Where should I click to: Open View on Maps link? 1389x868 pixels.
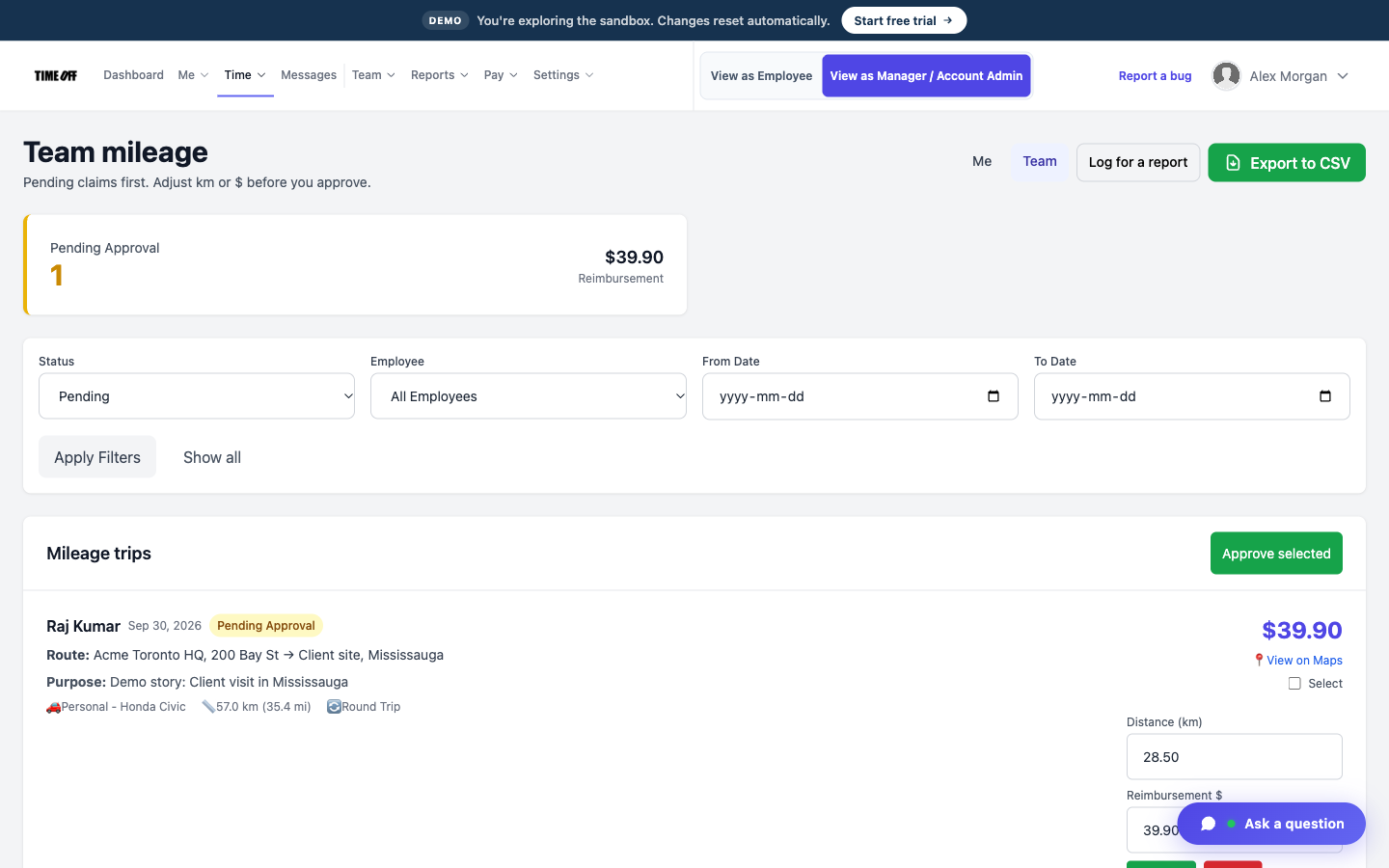click(x=1304, y=661)
